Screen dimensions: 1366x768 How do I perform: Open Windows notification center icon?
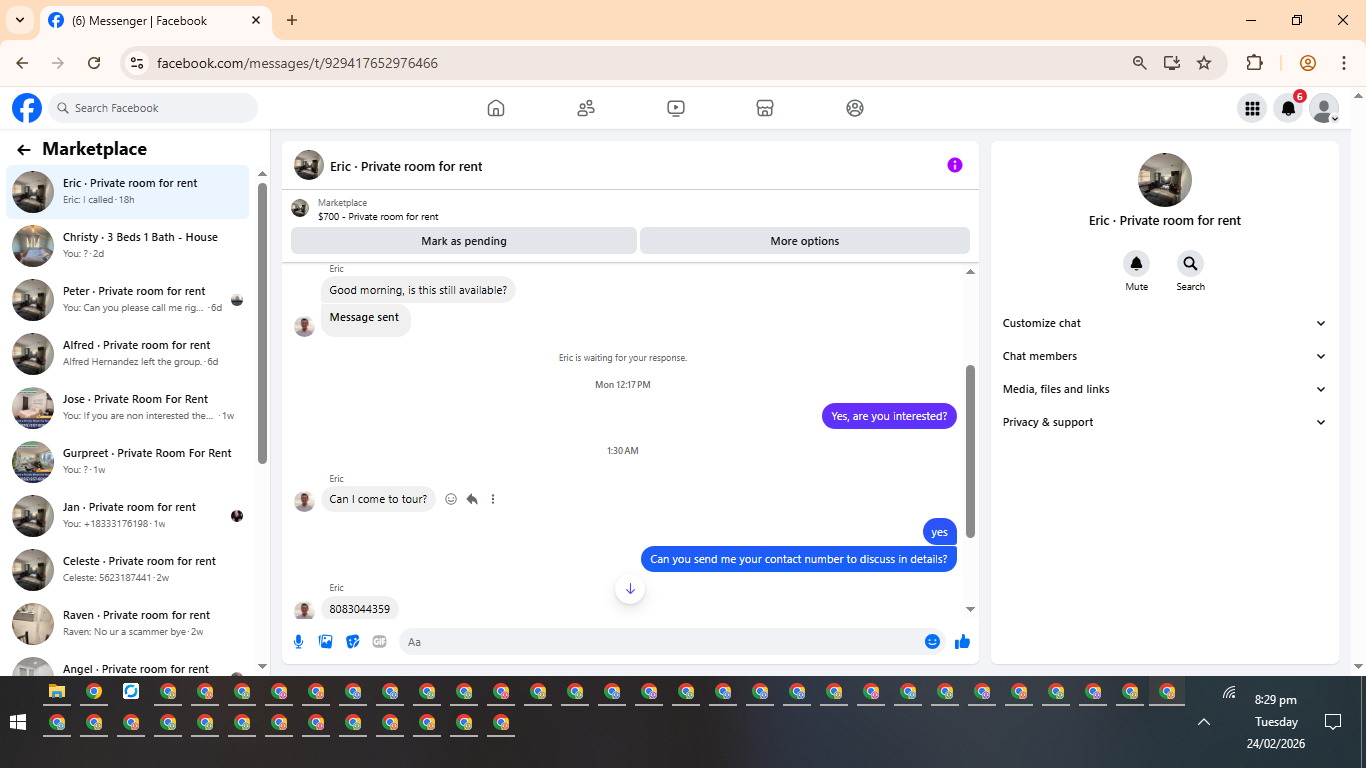pos(1332,722)
